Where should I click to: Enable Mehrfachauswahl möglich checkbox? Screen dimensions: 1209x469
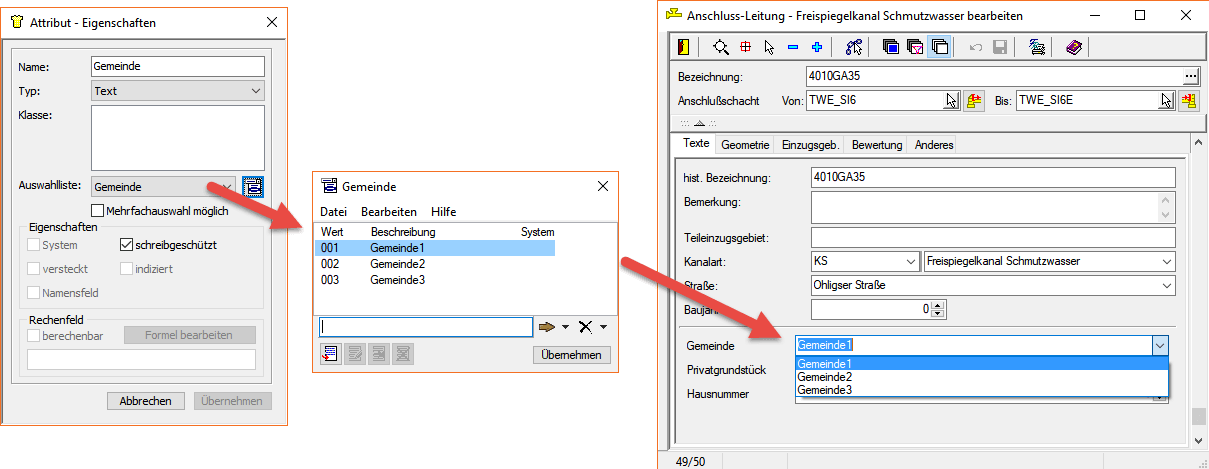[97, 211]
